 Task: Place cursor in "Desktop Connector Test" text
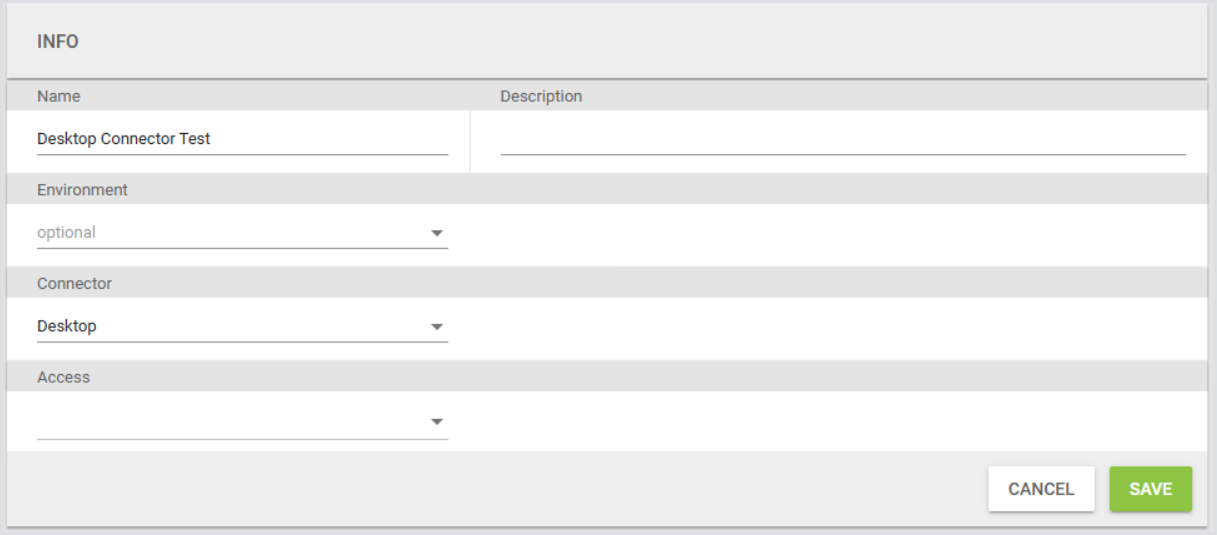point(124,140)
